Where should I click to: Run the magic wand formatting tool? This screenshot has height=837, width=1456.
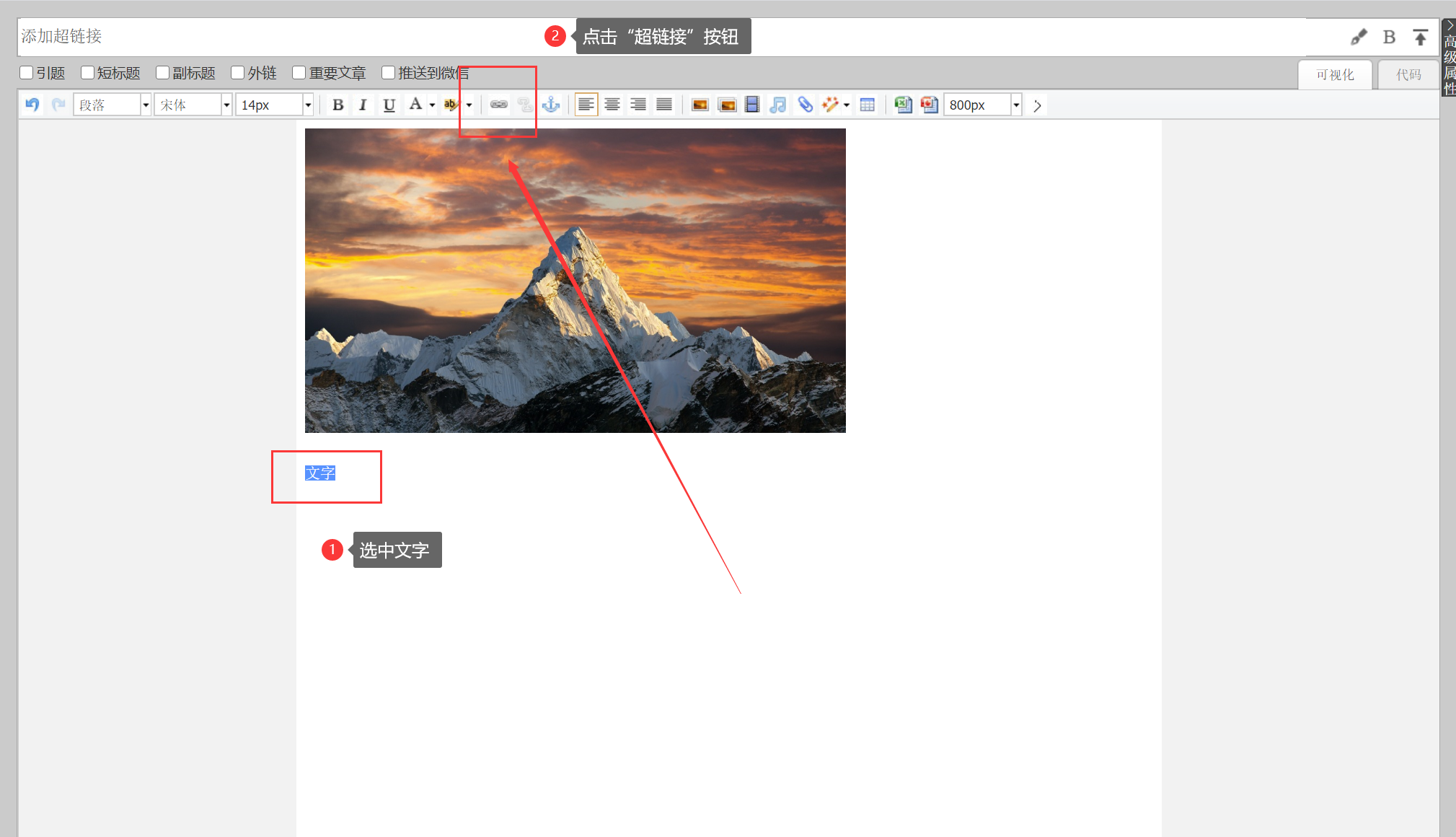[x=830, y=105]
